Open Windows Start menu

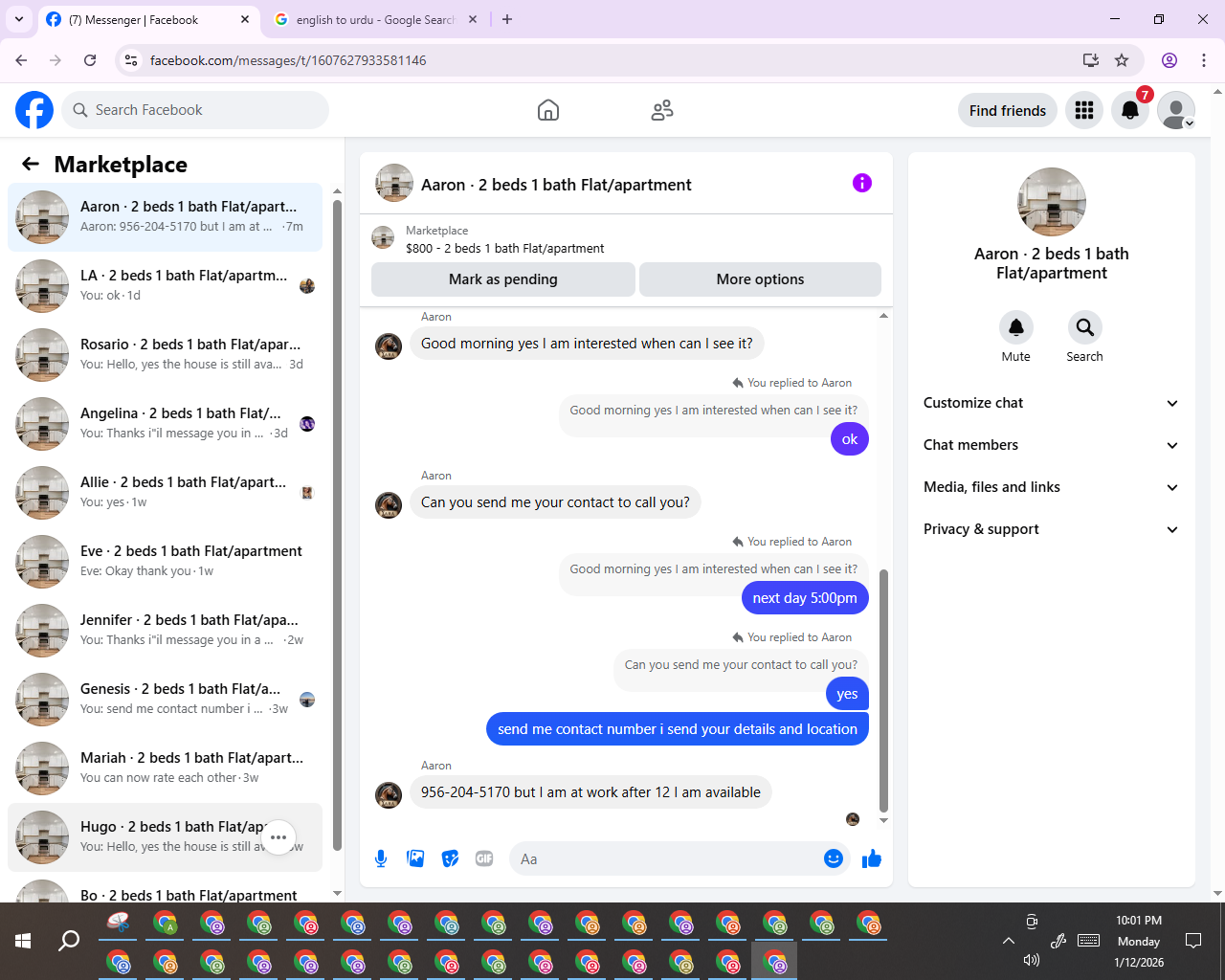(x=23, y=941)
